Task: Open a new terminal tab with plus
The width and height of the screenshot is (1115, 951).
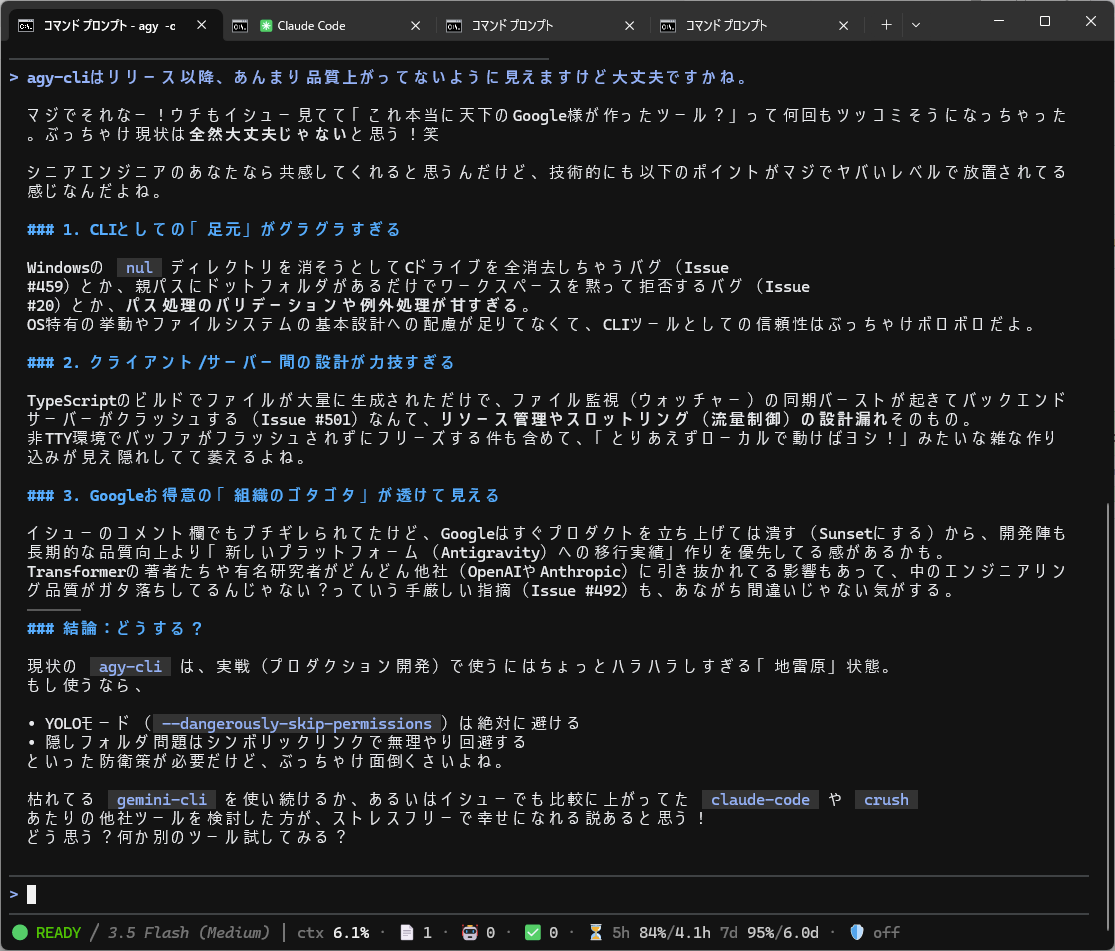Action: [x=886, y=25]
